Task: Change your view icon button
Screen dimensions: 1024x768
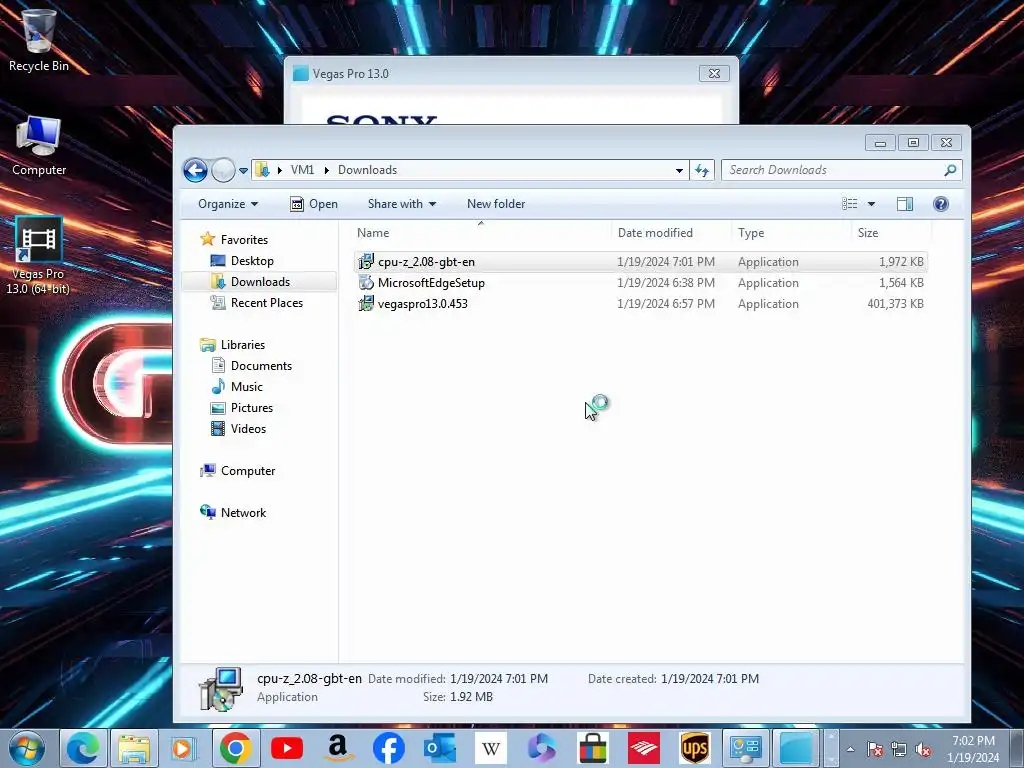Action: (x=850, y=204)
